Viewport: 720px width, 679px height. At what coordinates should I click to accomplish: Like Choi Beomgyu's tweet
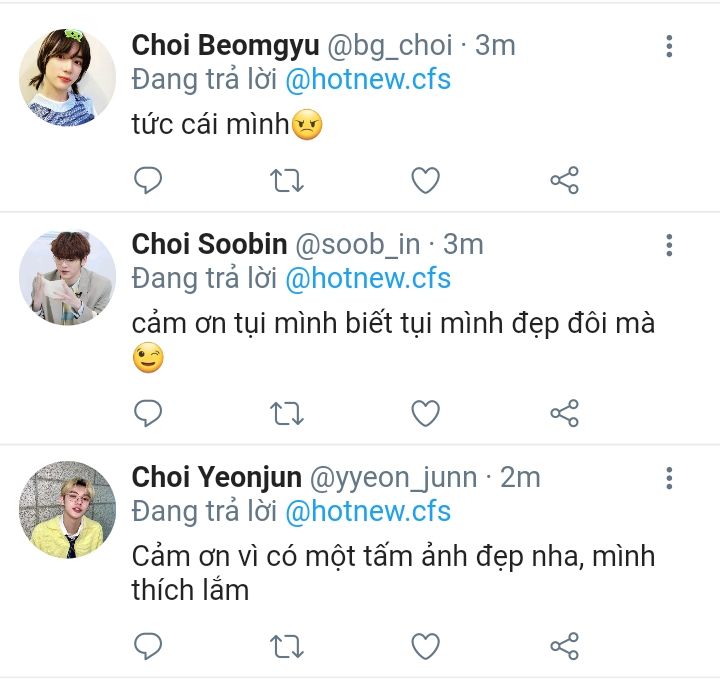pyautogui.click(x=426, y=180)
